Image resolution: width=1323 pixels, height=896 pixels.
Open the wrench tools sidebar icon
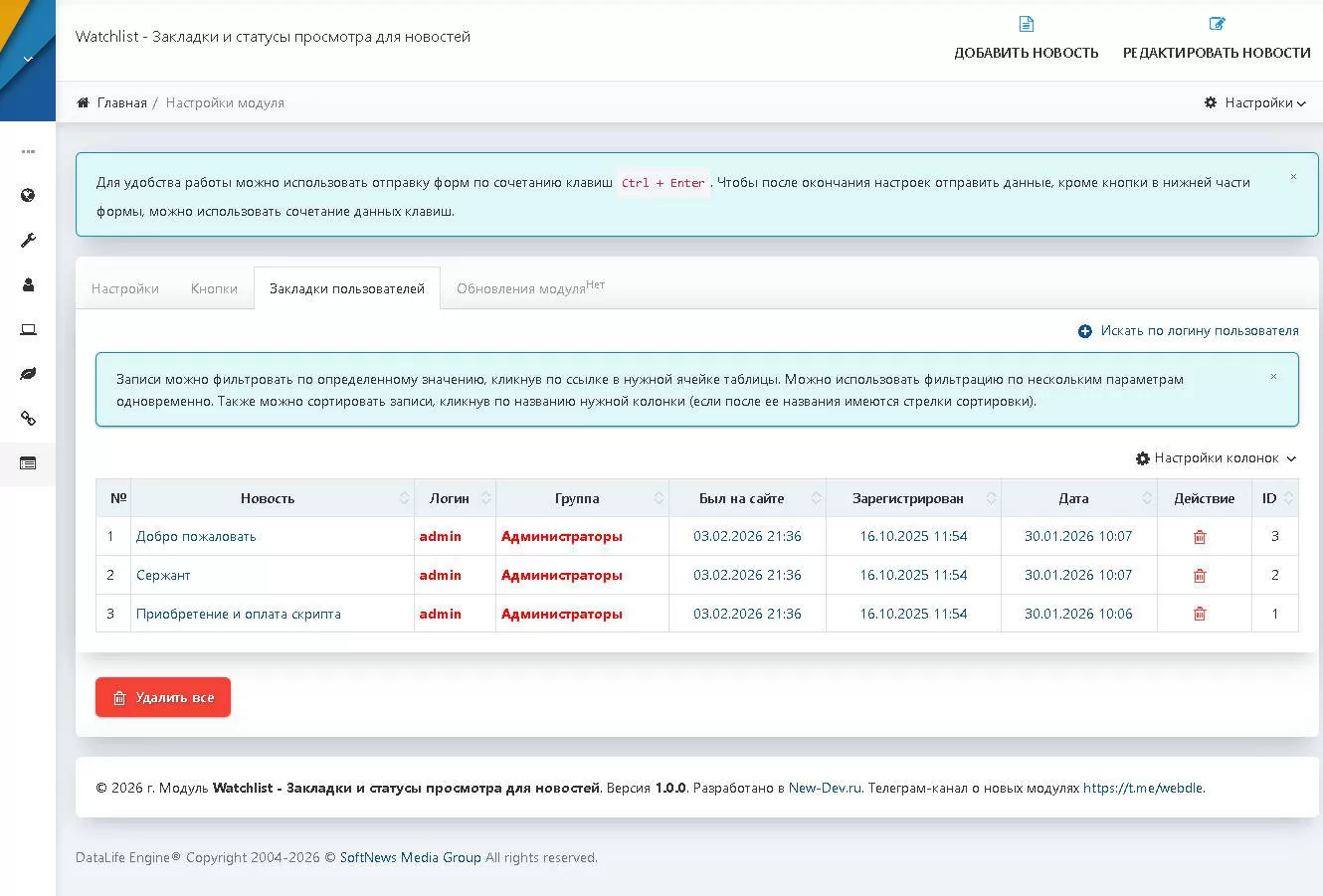(28, 241)
